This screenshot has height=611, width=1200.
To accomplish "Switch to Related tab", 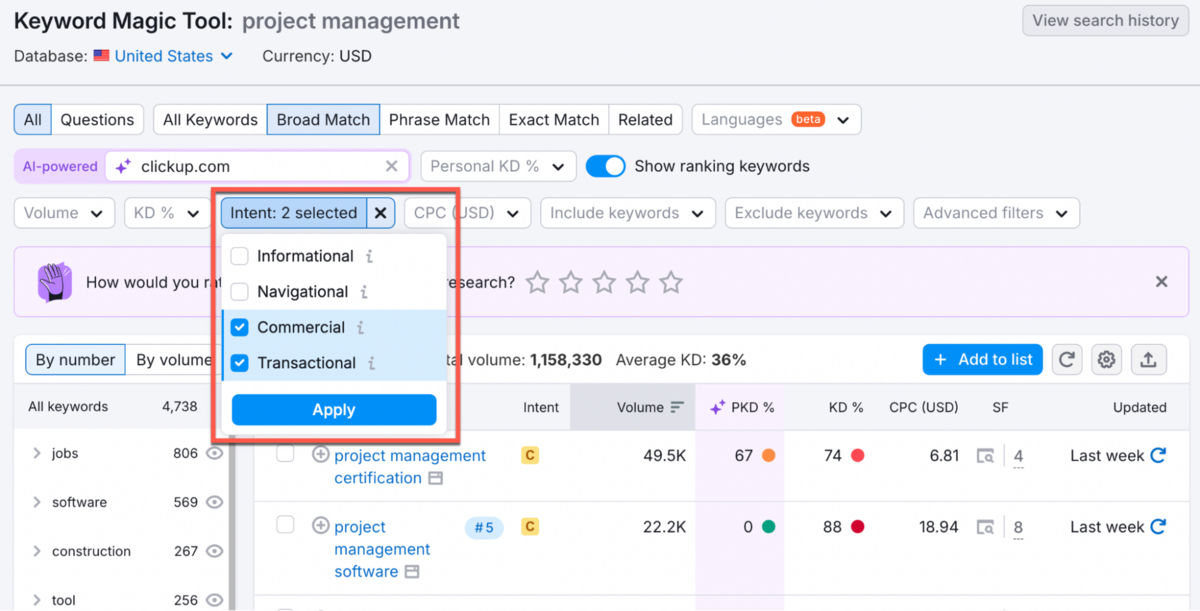I will click(645, 120).
